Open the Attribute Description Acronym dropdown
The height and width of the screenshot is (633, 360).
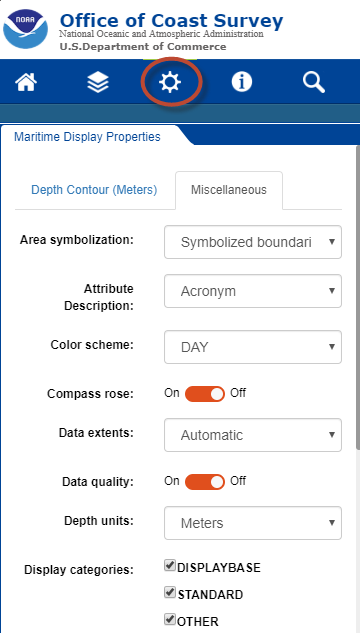[x=253, y=291]
